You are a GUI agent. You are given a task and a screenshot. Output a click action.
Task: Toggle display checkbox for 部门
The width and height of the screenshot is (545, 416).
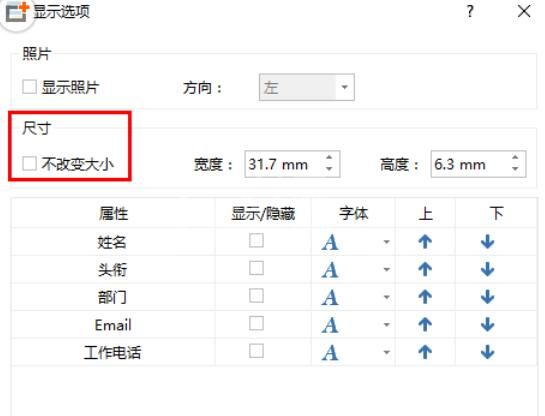(x=257, y=296)
